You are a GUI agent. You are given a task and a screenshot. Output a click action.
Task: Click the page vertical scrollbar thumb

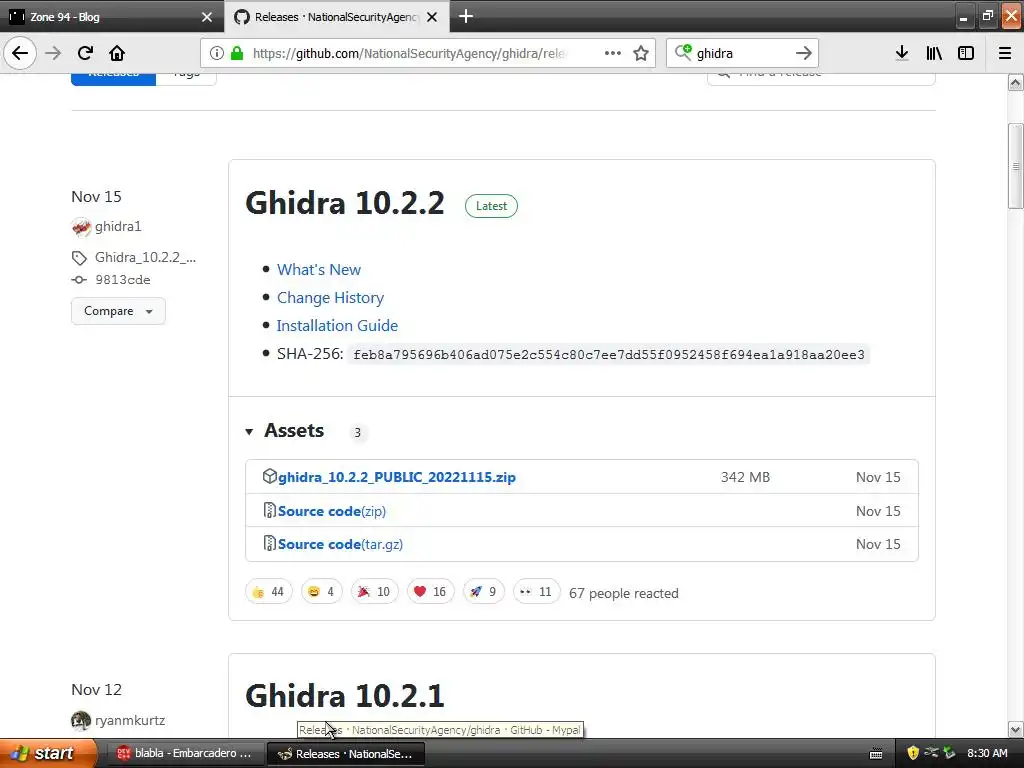(1016, 167)
